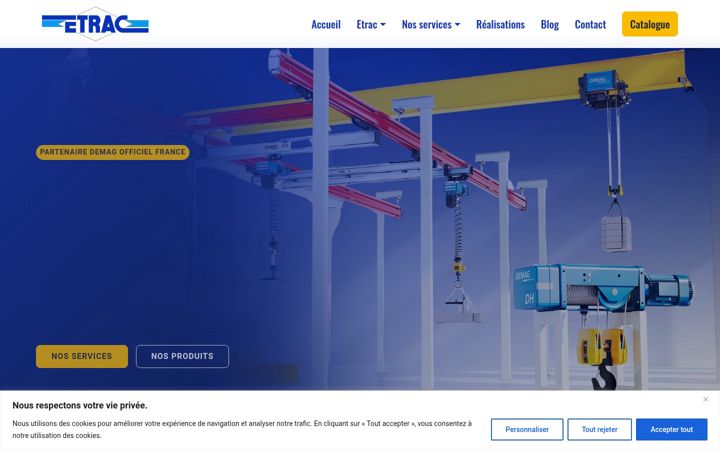720x450 pixels.
Task: Open the Contact page
Action: (x=590, y=24)
